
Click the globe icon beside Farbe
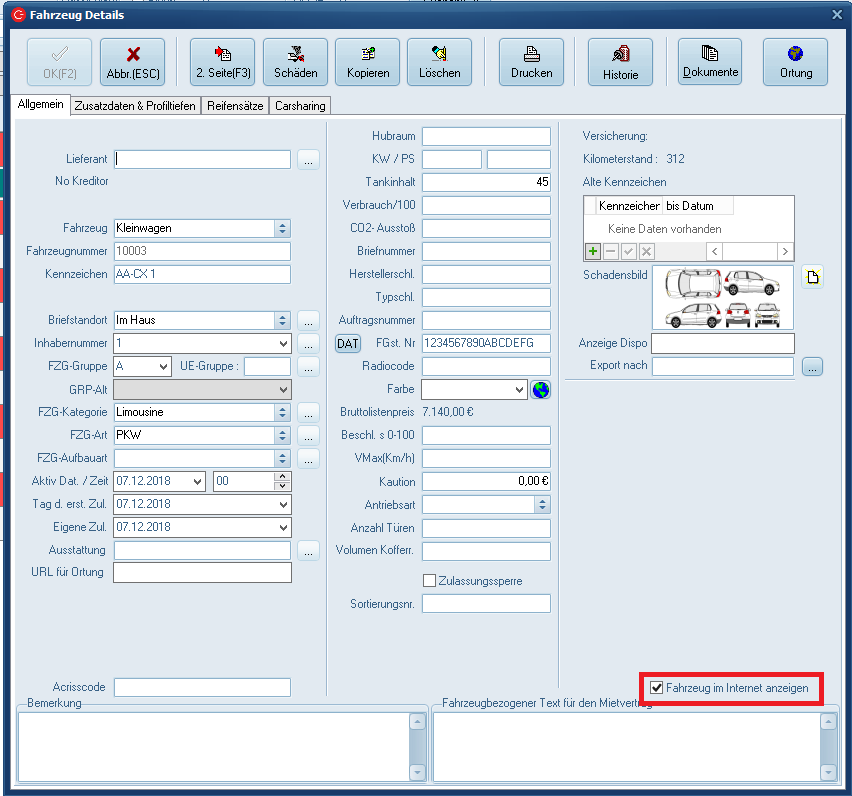(540, 389)
